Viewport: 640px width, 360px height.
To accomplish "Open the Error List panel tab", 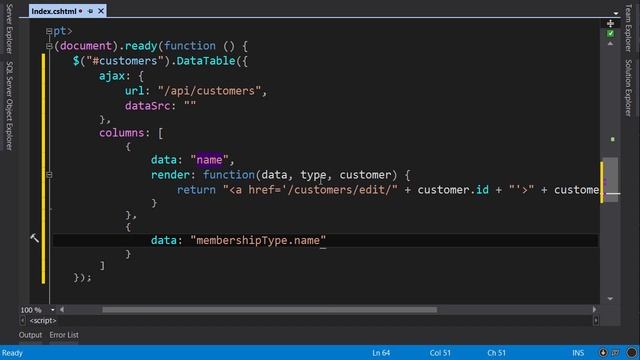I will [x=64, y=335].
